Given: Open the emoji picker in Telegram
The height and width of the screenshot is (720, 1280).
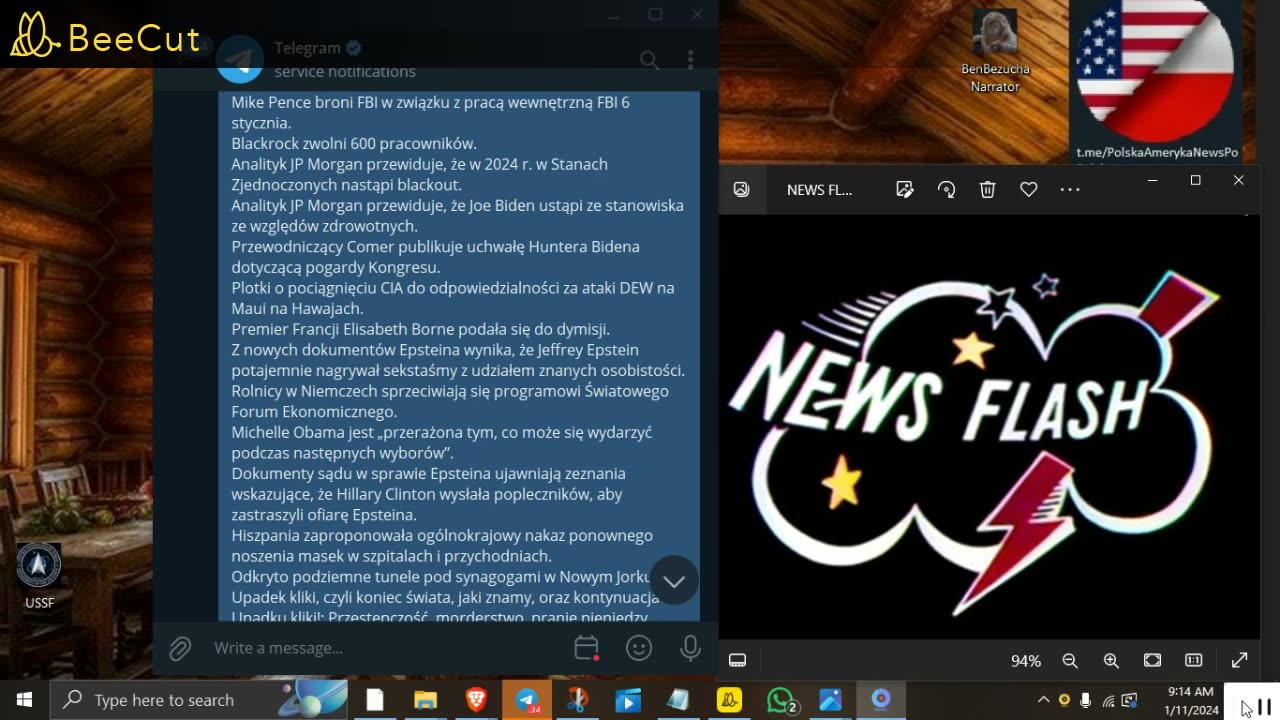Looking at the screenshot, I should [x=639, y=648].
